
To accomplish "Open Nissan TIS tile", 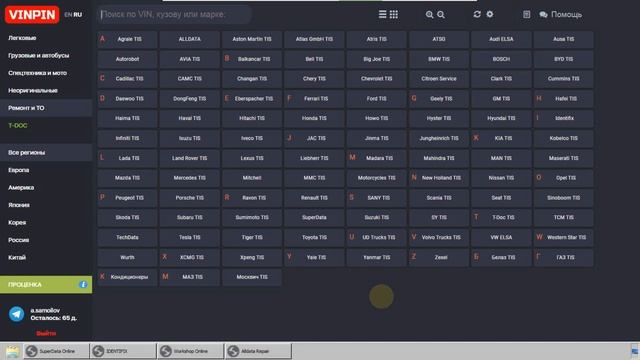I will tap(501, 178).
